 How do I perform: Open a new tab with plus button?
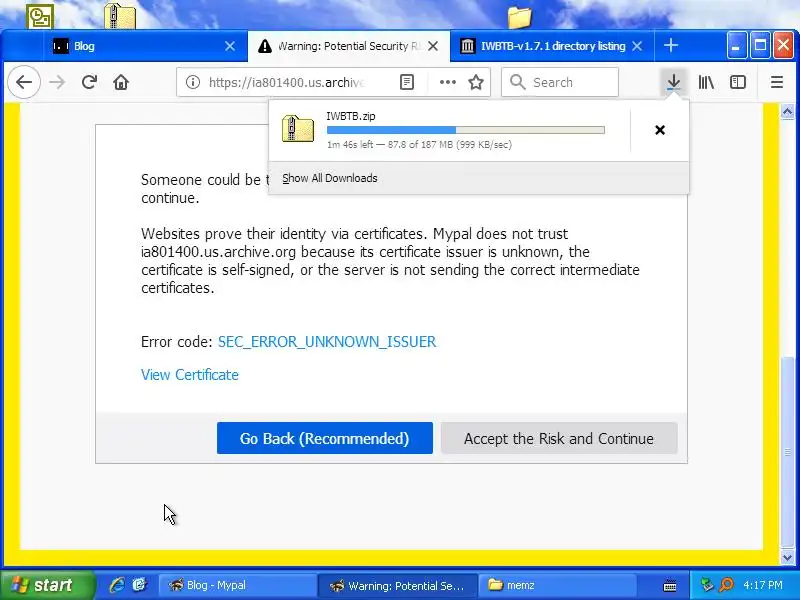pos(671,45)
